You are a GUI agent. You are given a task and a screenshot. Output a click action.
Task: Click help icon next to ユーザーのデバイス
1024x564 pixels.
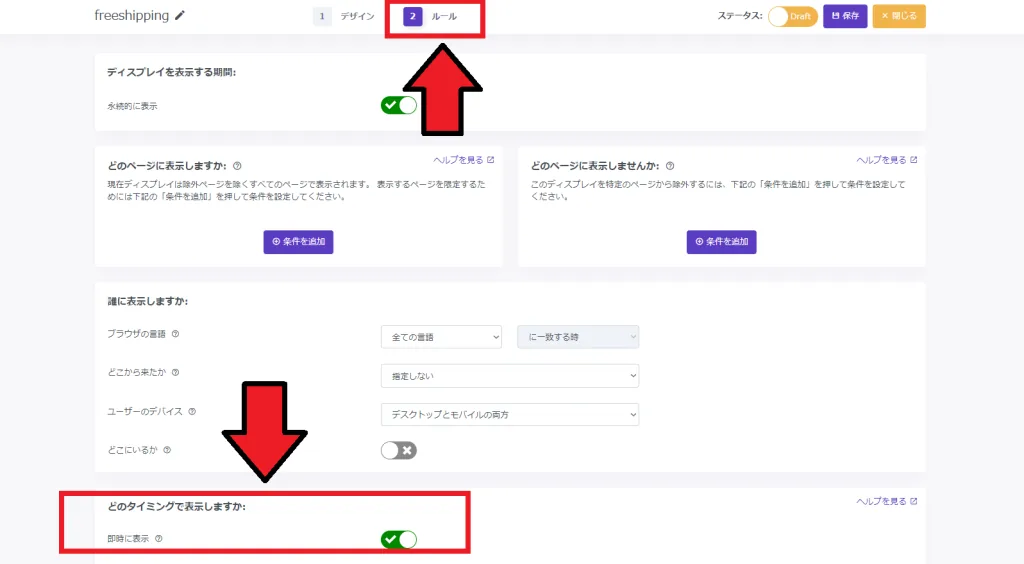coord(192,411)
